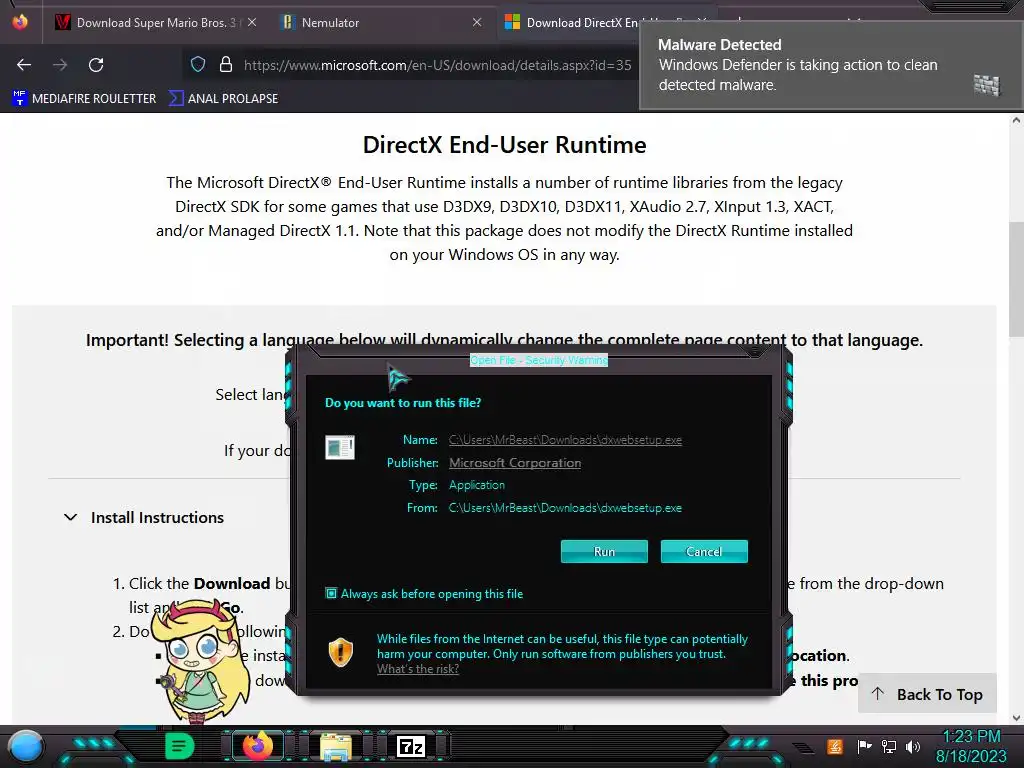Image resolution: width=1024 pixels, height=768 pixels.
Task: Click the scrollbar down arrow
Action: point(1016,718)
